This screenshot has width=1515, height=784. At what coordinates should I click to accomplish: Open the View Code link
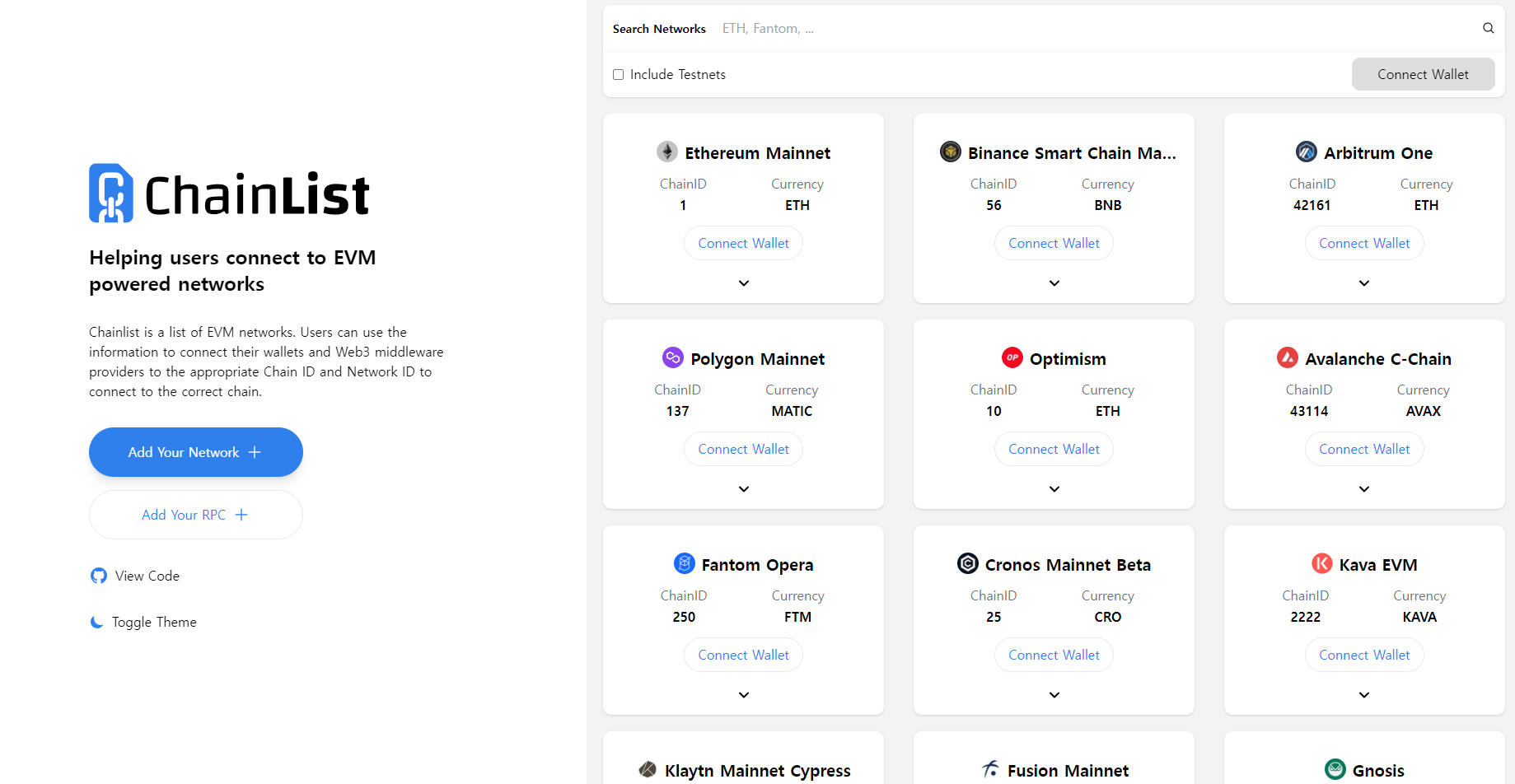(135, 576)
